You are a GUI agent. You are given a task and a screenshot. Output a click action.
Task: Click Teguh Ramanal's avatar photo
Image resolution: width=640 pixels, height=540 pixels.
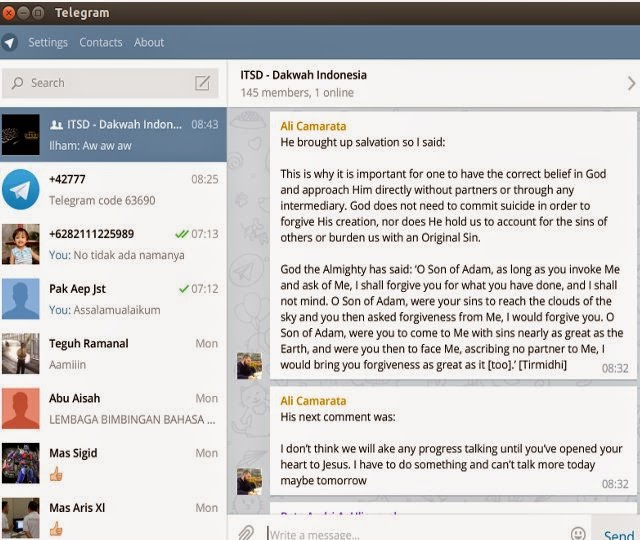coord(21,353)
